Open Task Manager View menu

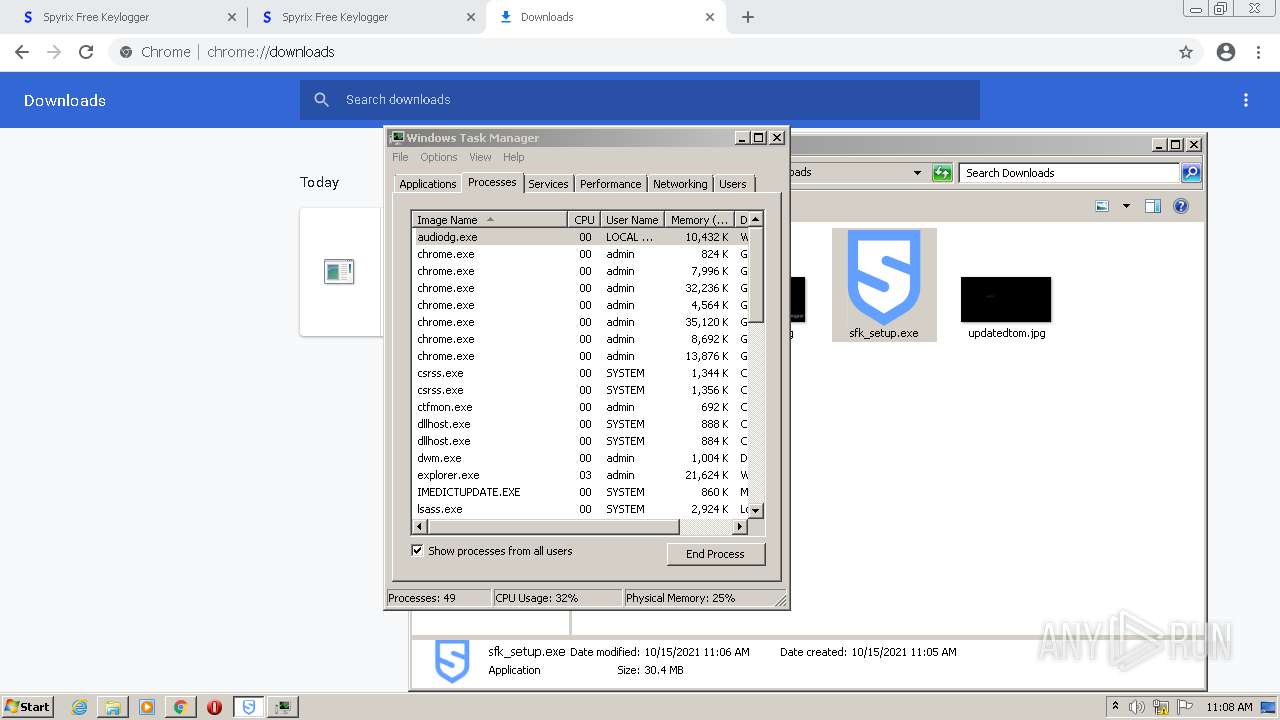(x=480, y=157)
